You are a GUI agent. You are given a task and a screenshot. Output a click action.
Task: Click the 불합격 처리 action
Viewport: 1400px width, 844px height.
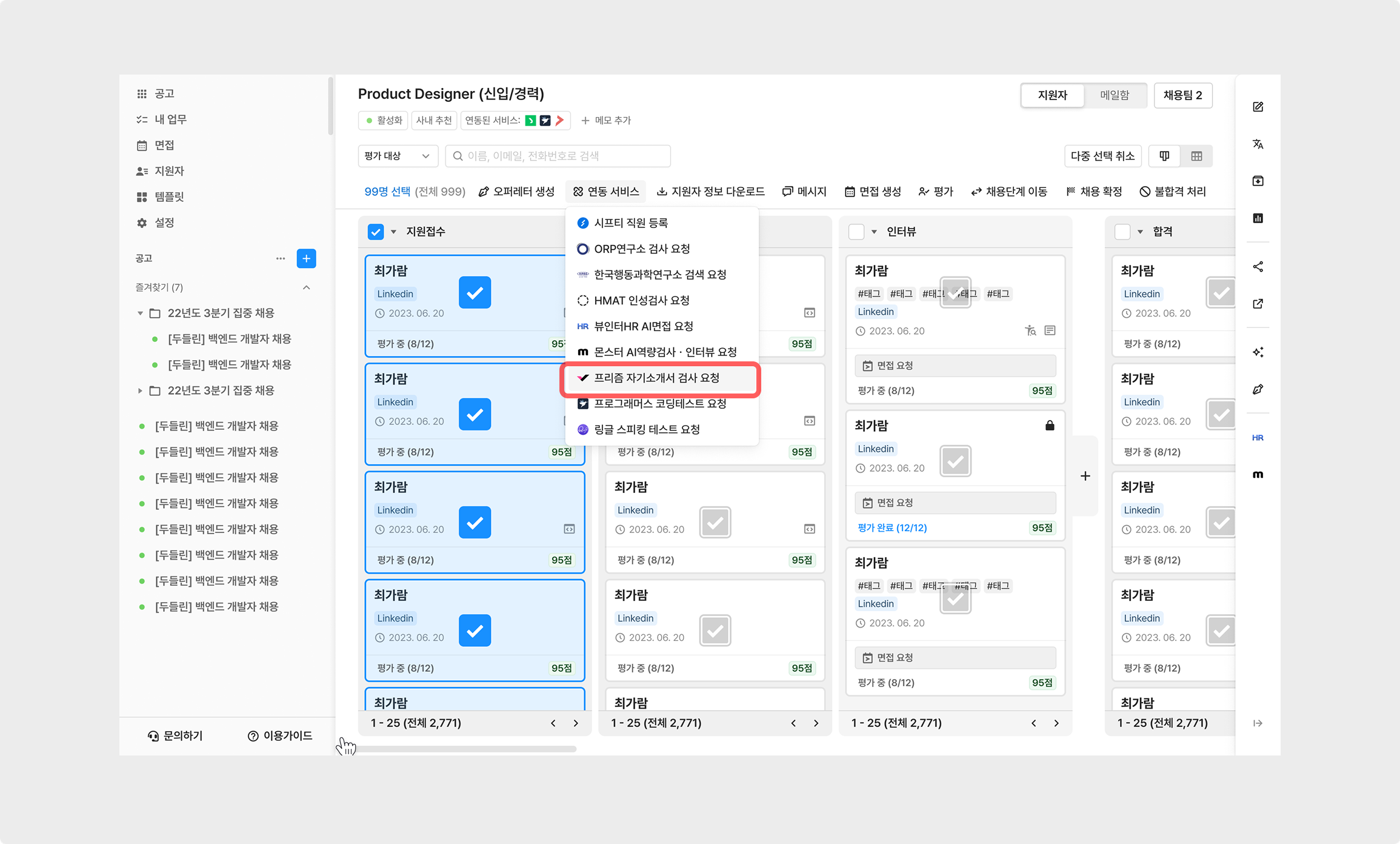pyautogui.click(x=1173, y=192)
